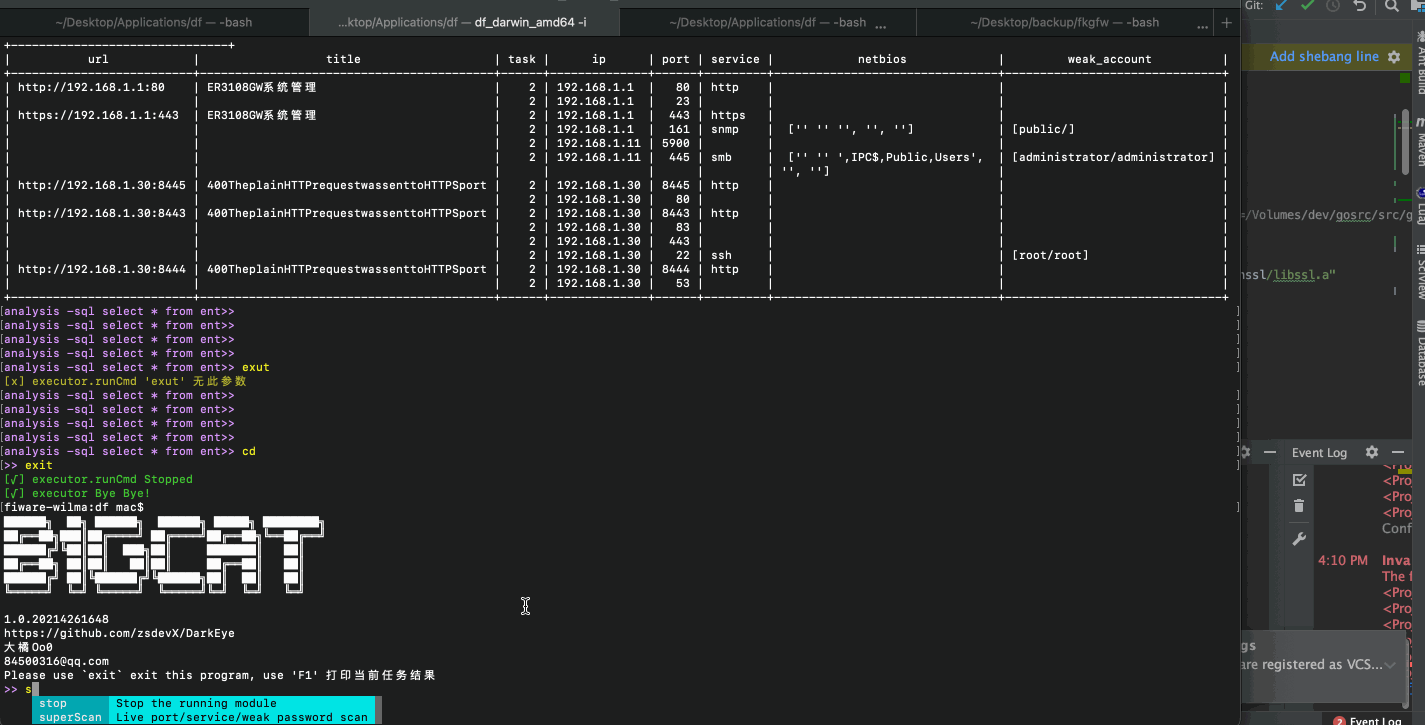
Task: Open the shebang banner settings gear
Action: click(x=1394, y=57)
